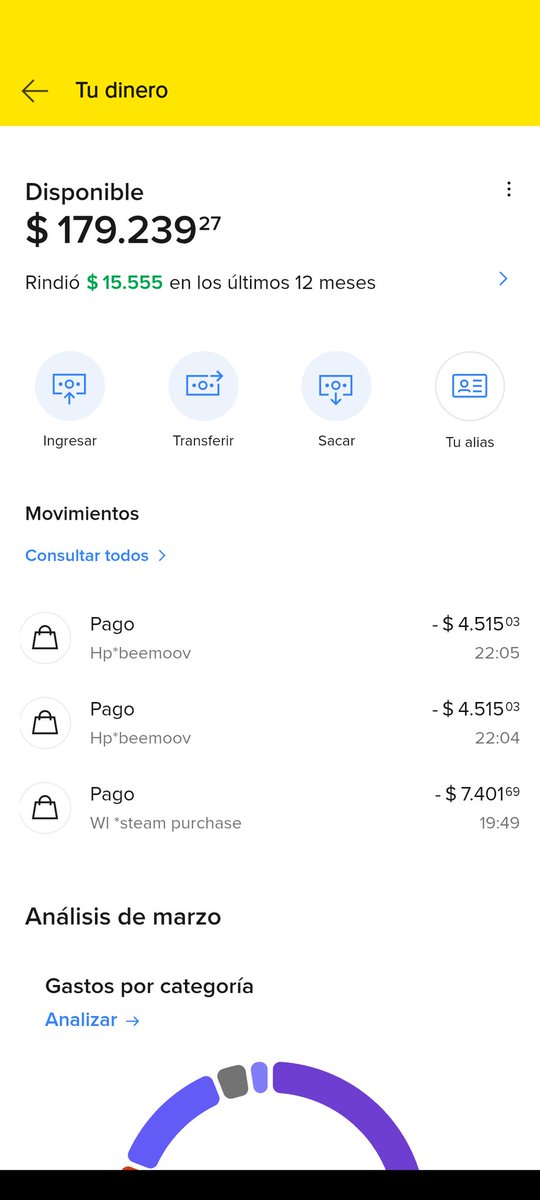Viewport: 540px width, 1200px height.
Task: Tap the Movimientos heading
Action: (82, 514)
